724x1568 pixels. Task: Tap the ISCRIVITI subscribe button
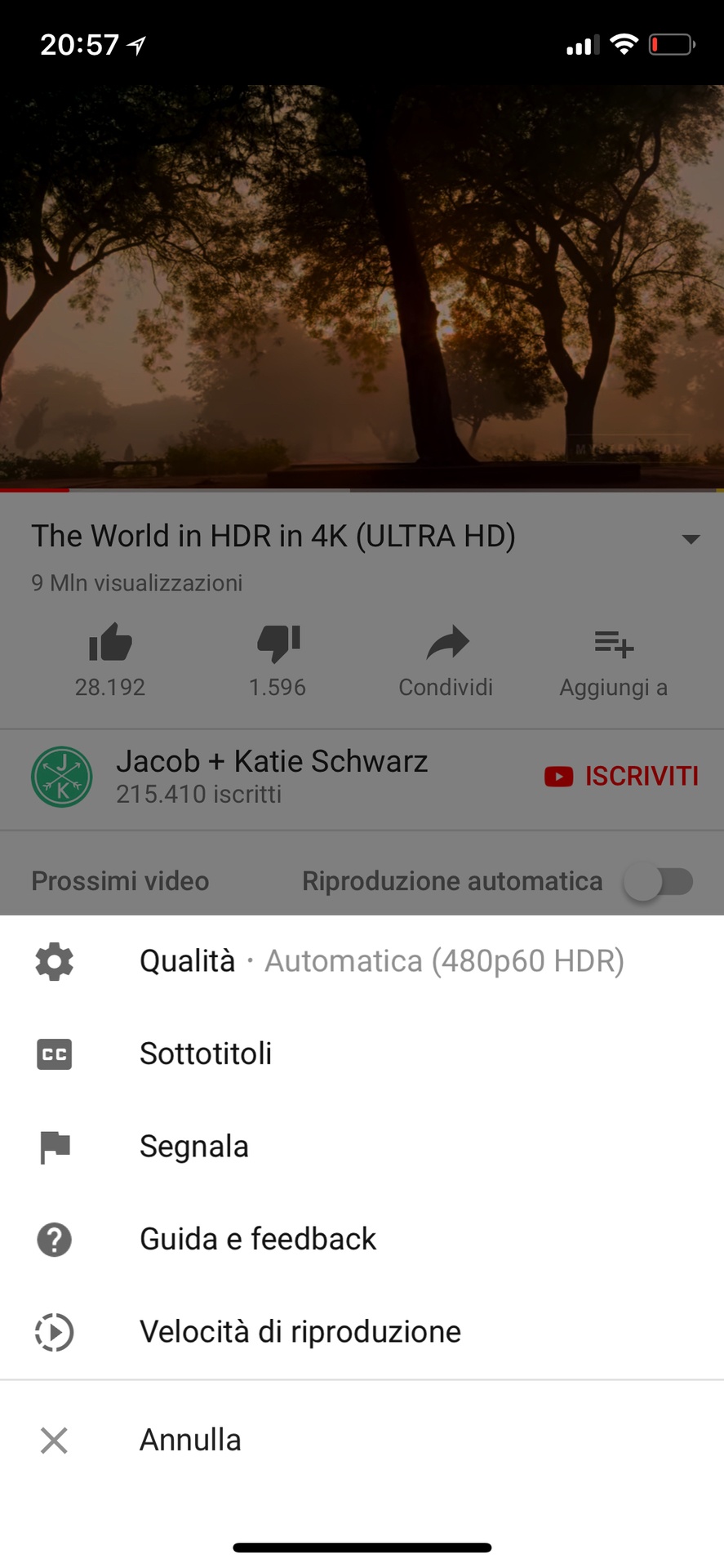(x=621, y=776)
